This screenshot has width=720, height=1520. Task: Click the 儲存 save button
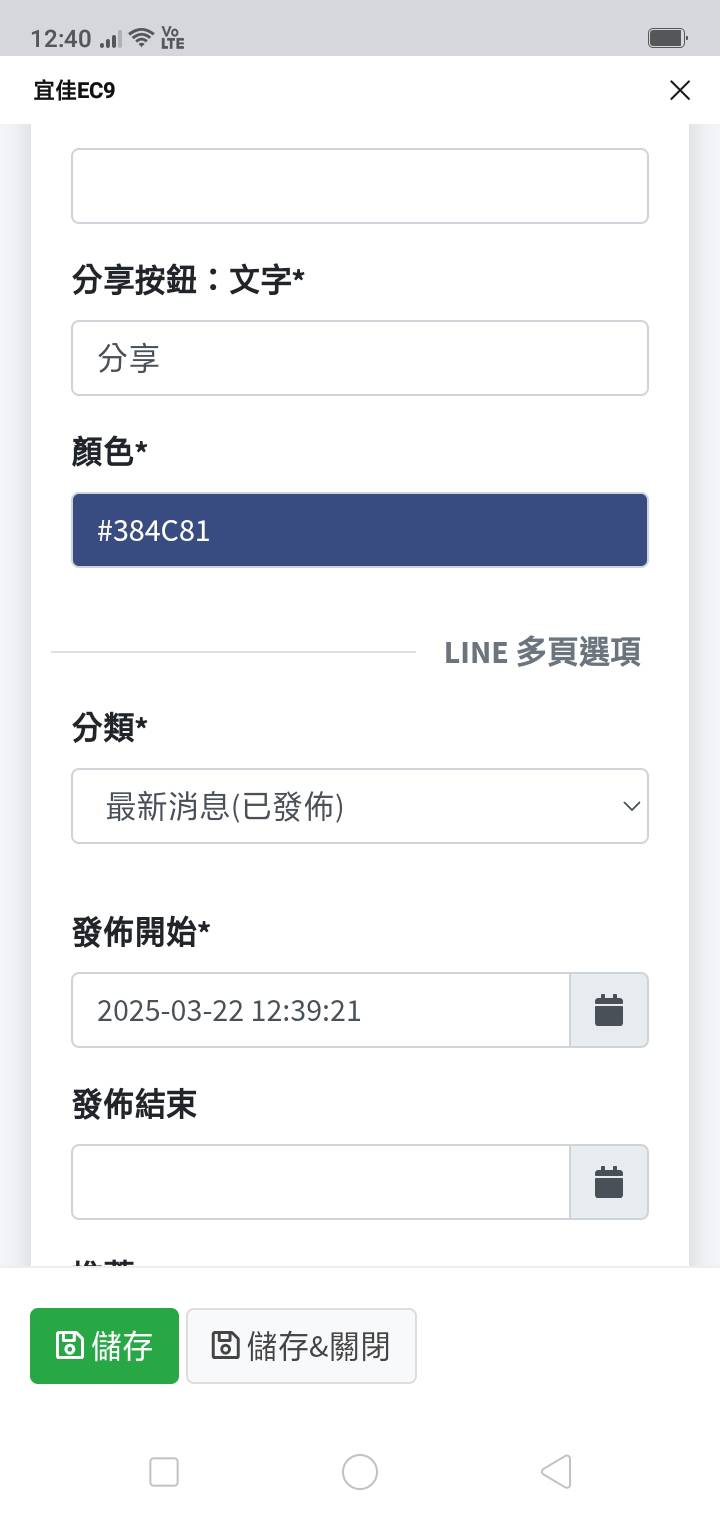pos(104,1345)
